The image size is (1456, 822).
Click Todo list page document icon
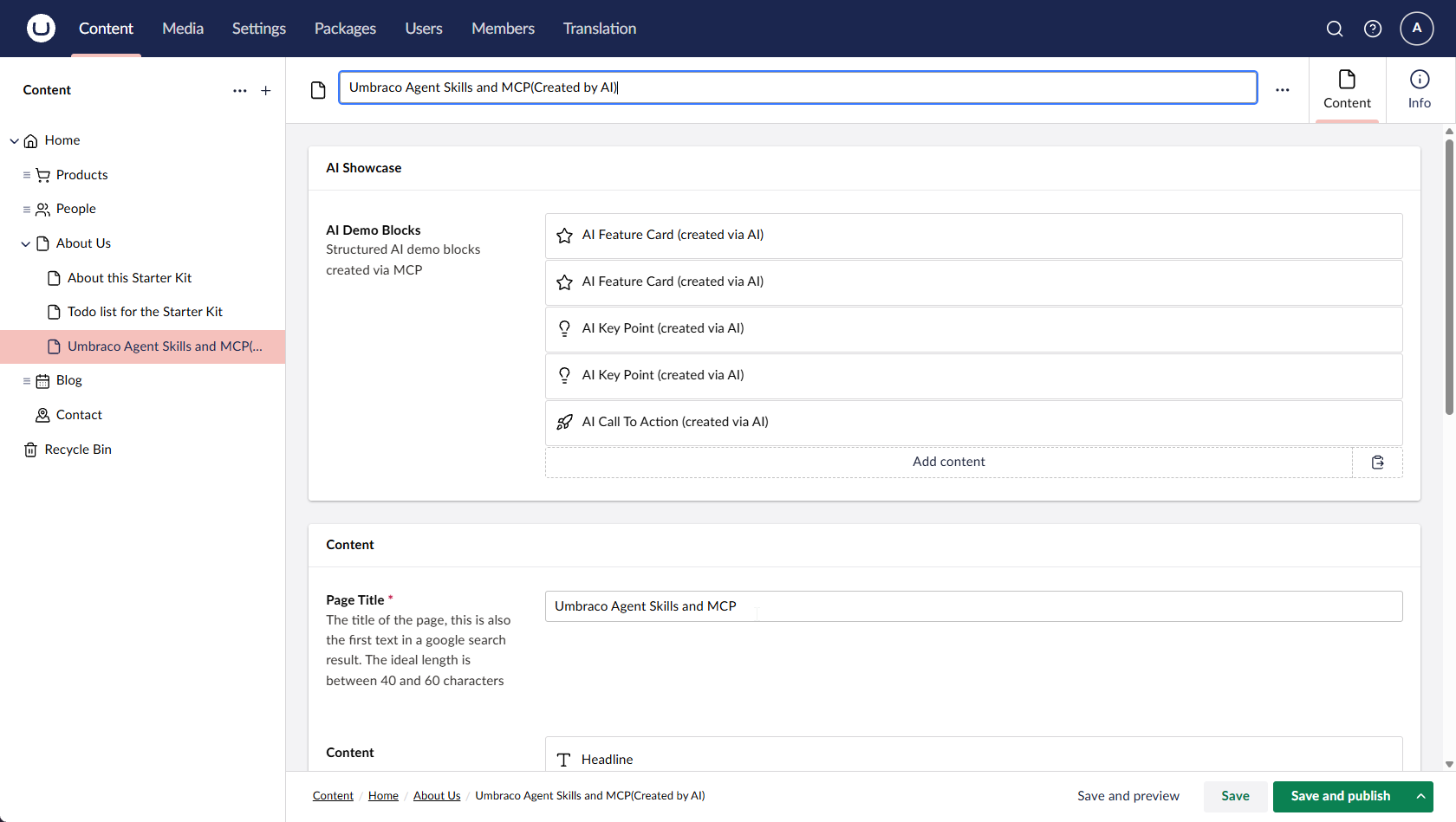pos(54,312)
